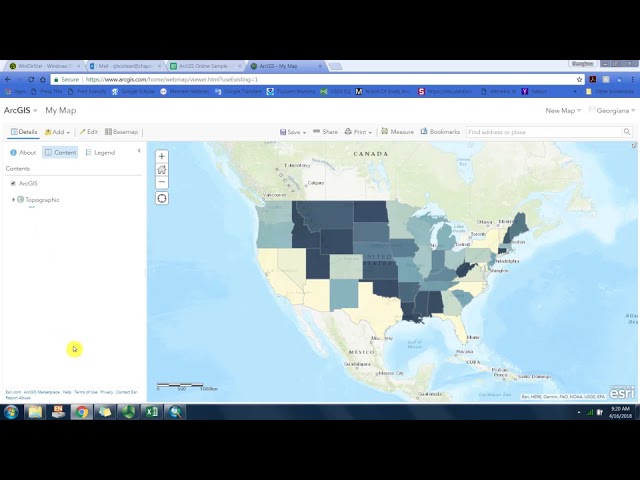Close the ArcGIS My Map tab
Screen dimensions: 640x480
pyautogui.click(x=320, y=66)
